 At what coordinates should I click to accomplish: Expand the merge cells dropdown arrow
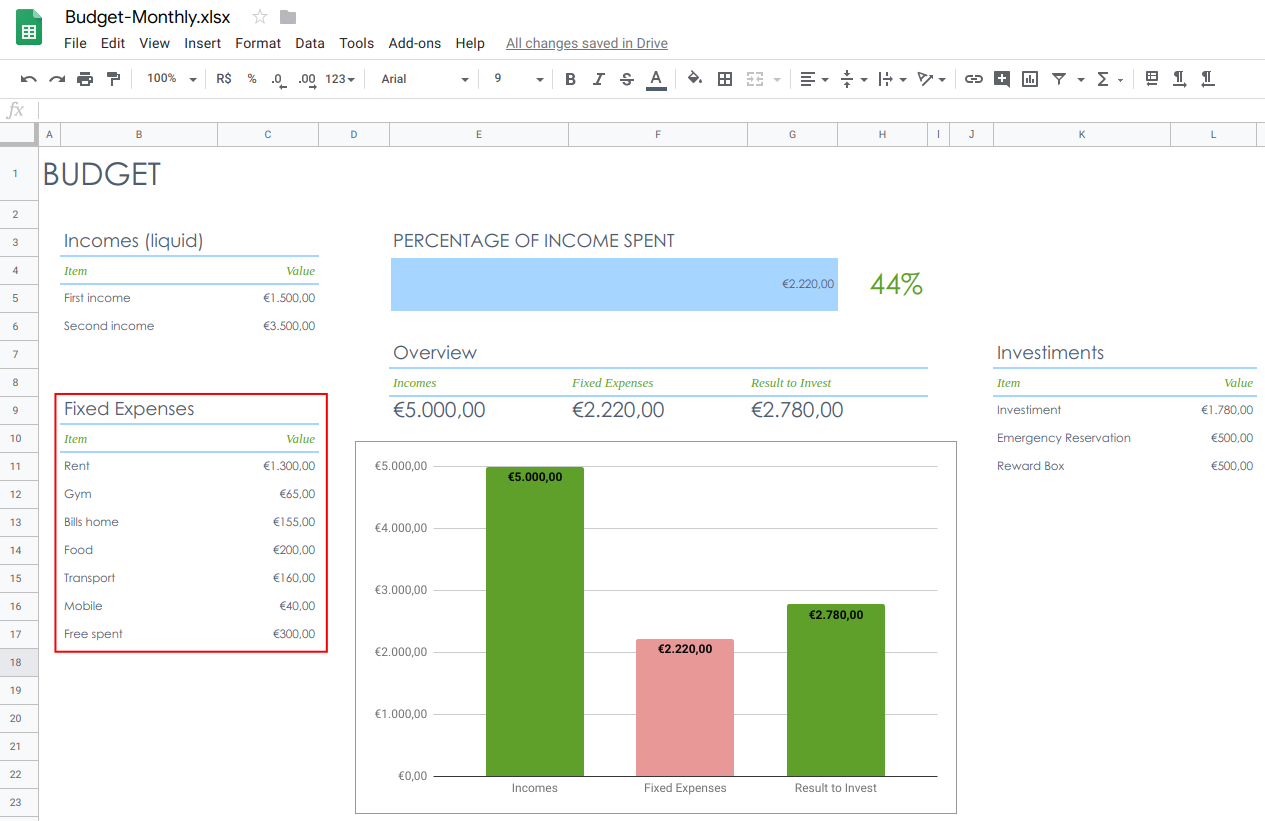click(777, 80)
